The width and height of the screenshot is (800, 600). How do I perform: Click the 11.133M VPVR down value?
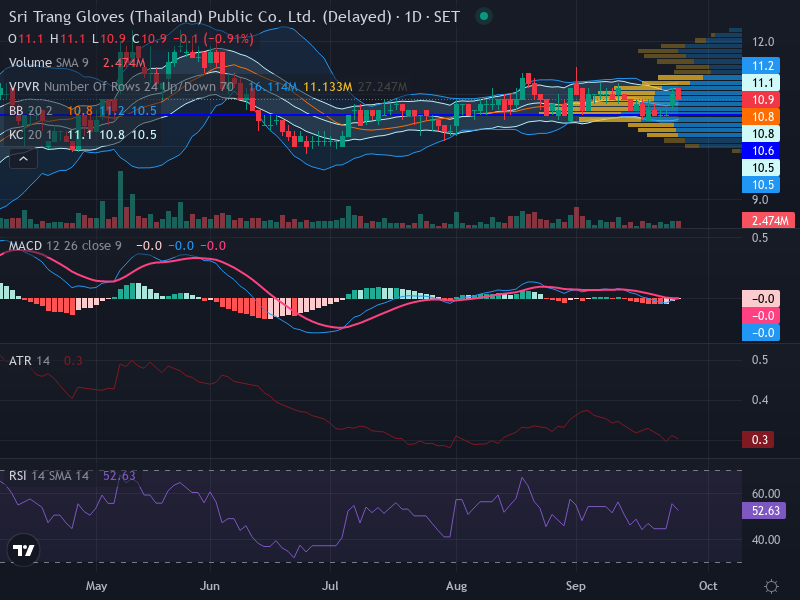click(x=328, y=87)
